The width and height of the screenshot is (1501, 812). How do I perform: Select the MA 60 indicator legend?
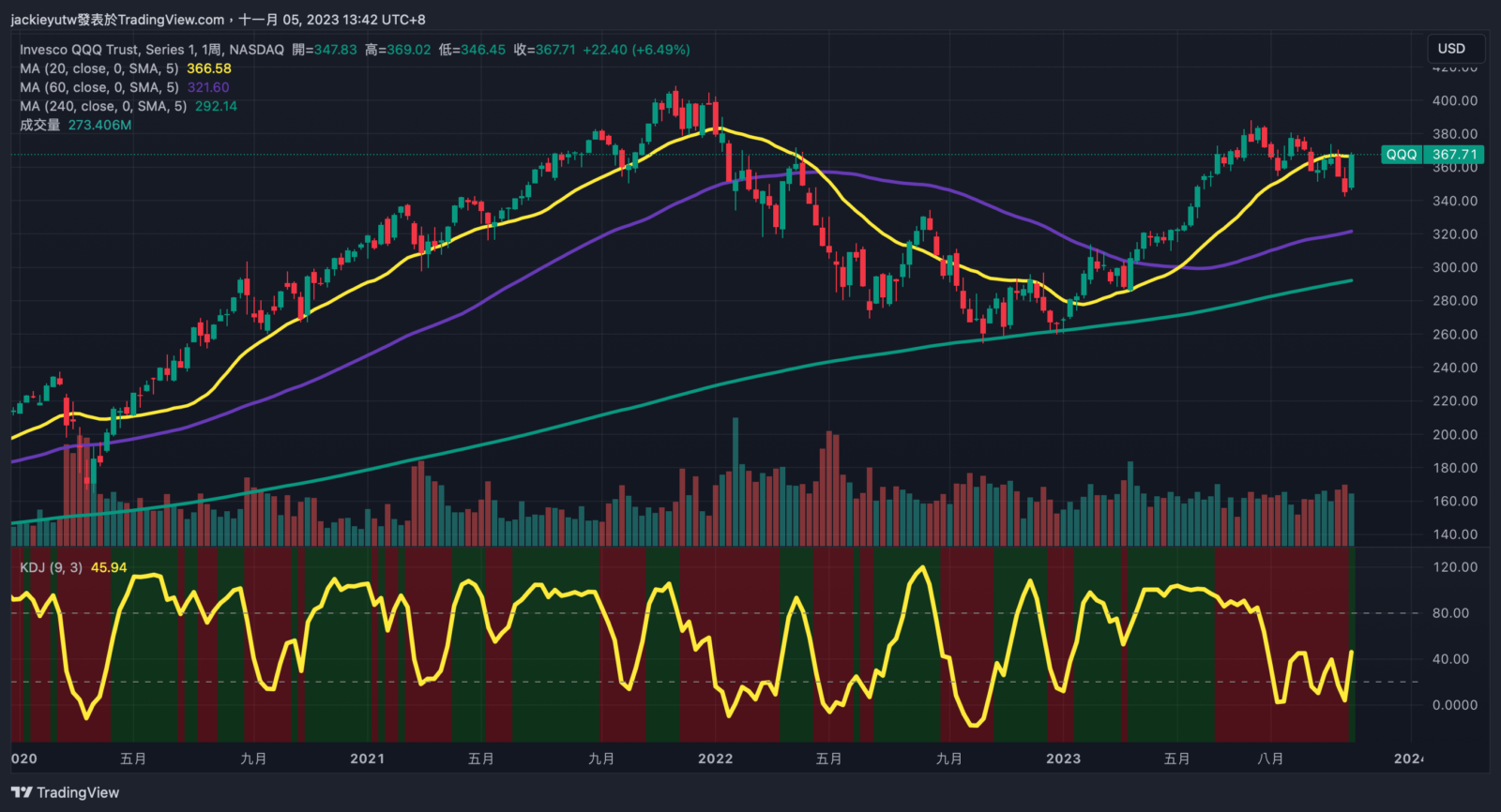point(99,87)
